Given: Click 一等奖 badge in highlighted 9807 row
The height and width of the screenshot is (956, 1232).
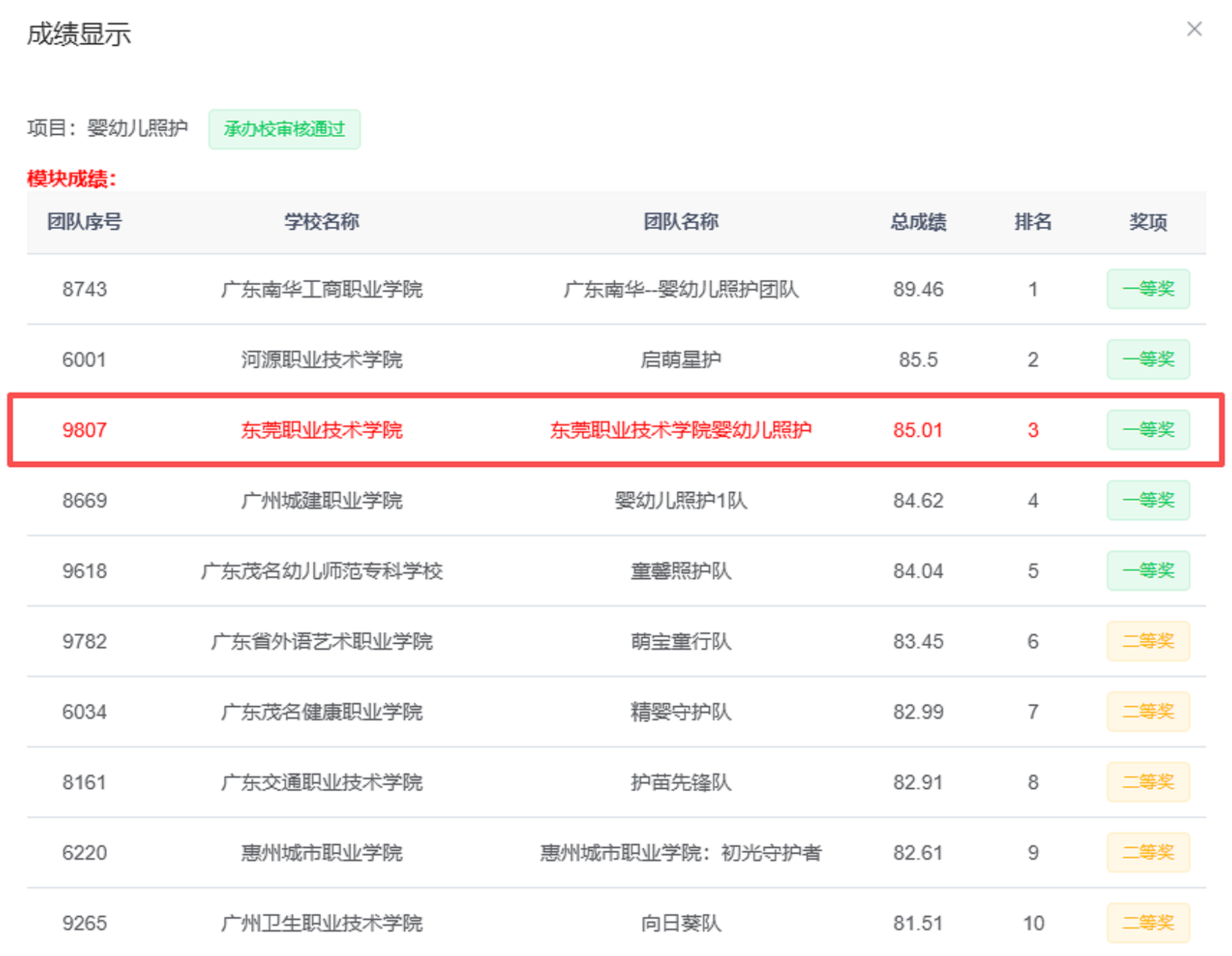Looking at the screenshot, I should tap(1147, 430).
